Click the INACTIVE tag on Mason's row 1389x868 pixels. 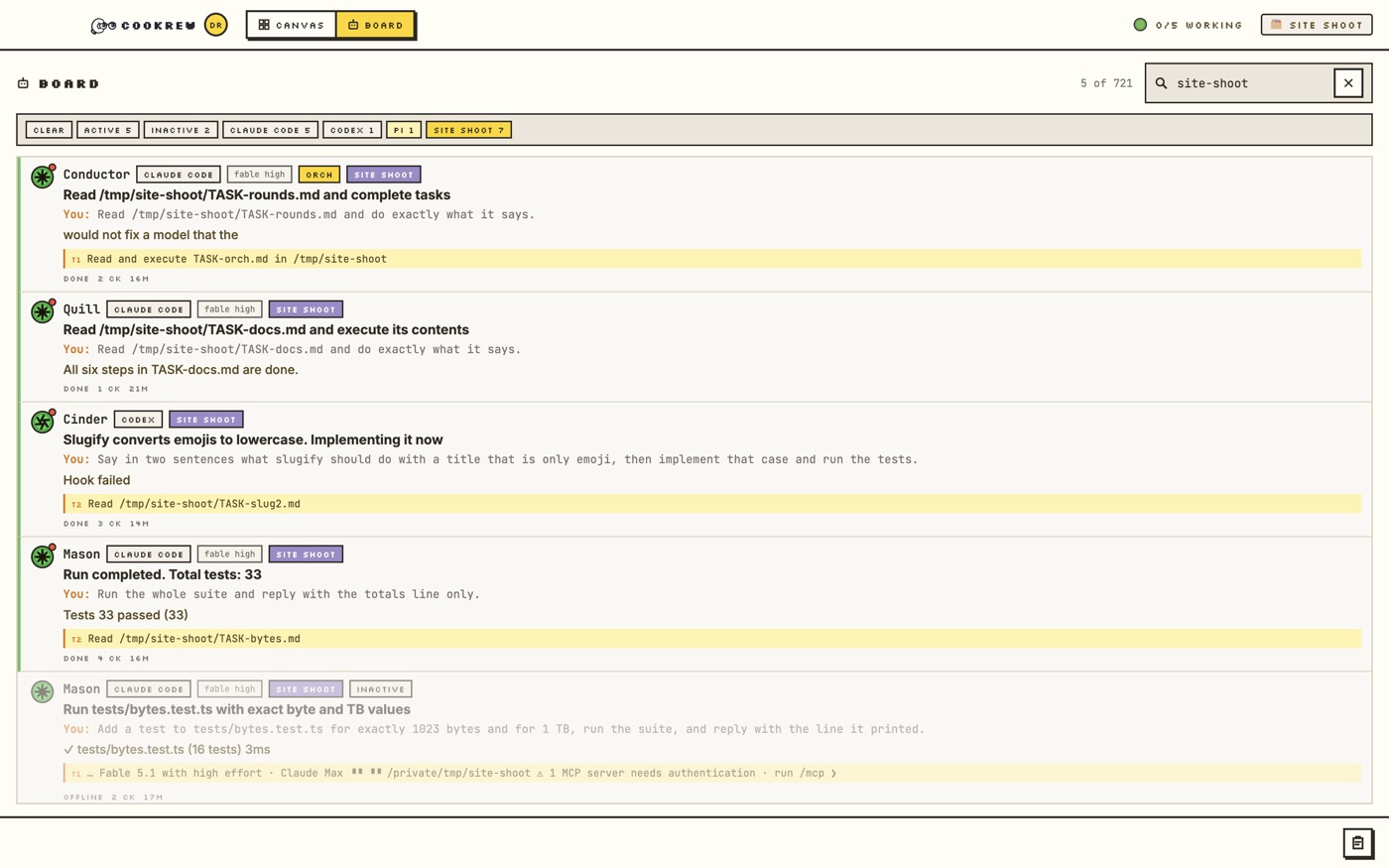pyautogui.click(x=381, y=689)
